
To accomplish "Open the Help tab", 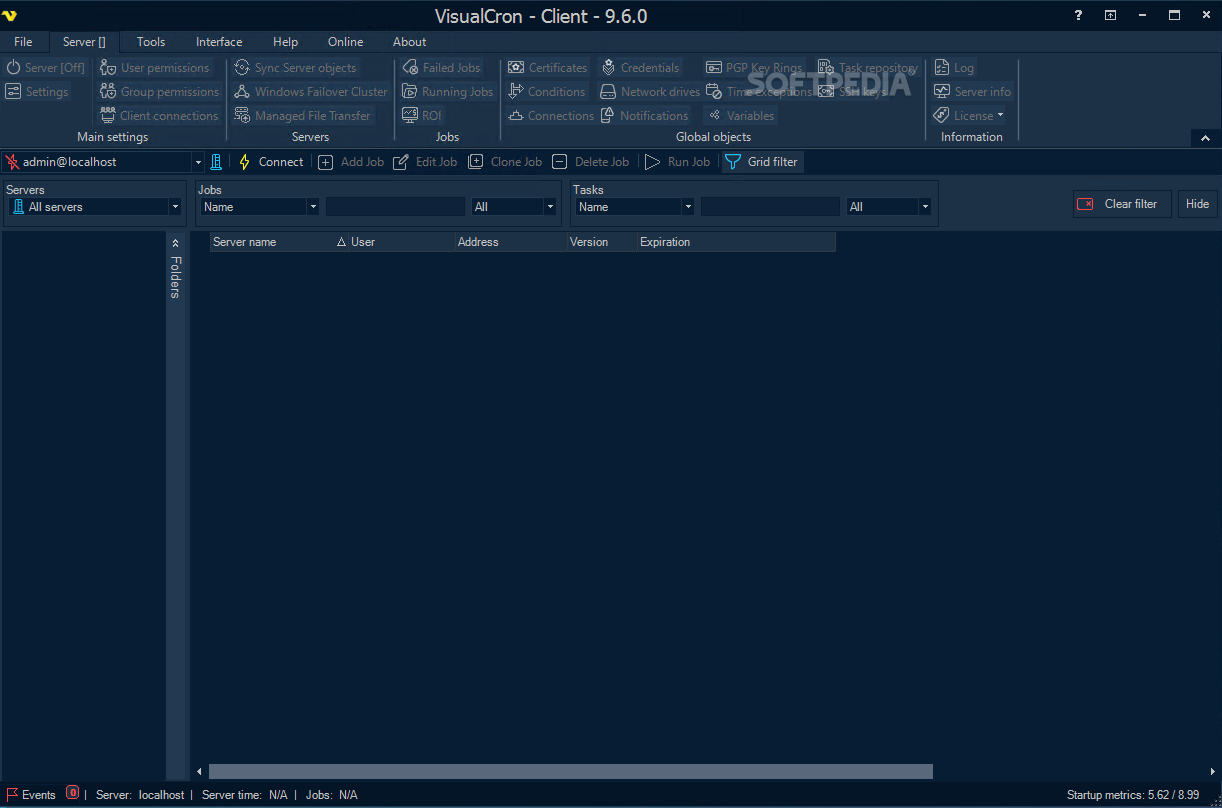I will (285, 42).
